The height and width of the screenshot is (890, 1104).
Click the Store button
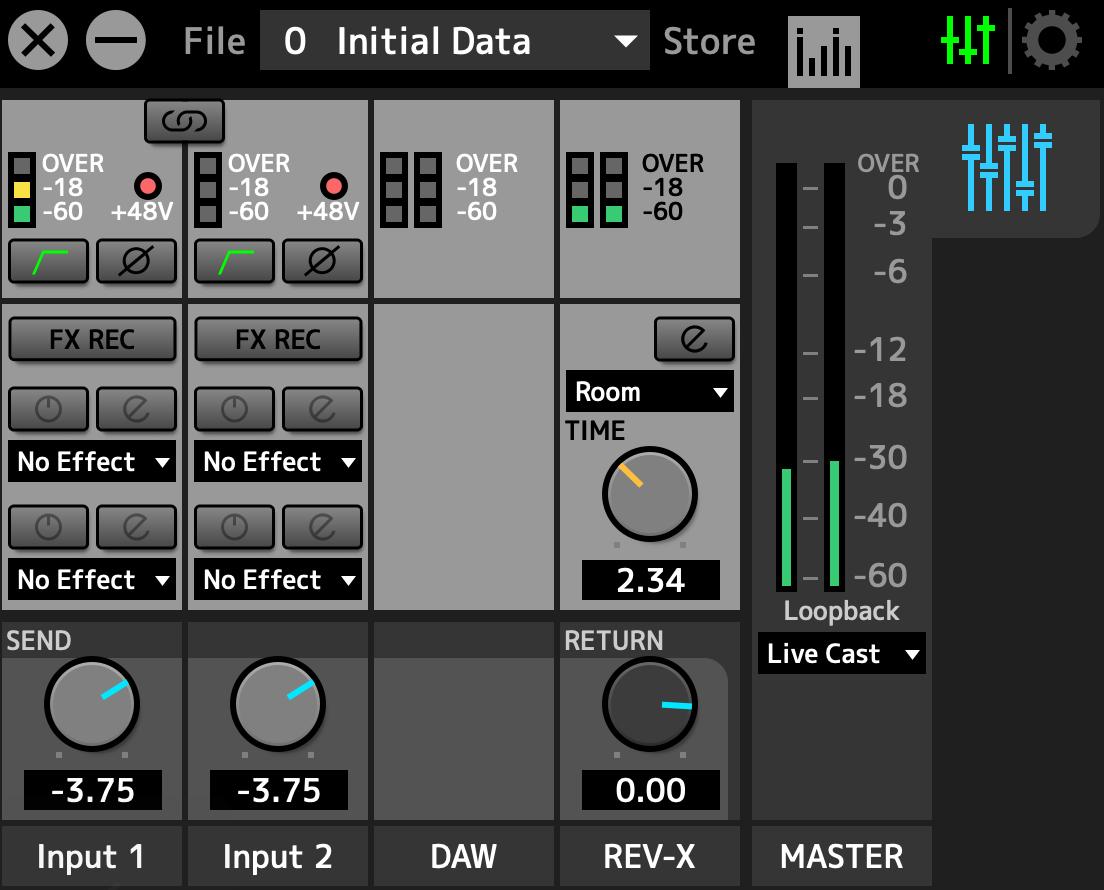(709, 41)
